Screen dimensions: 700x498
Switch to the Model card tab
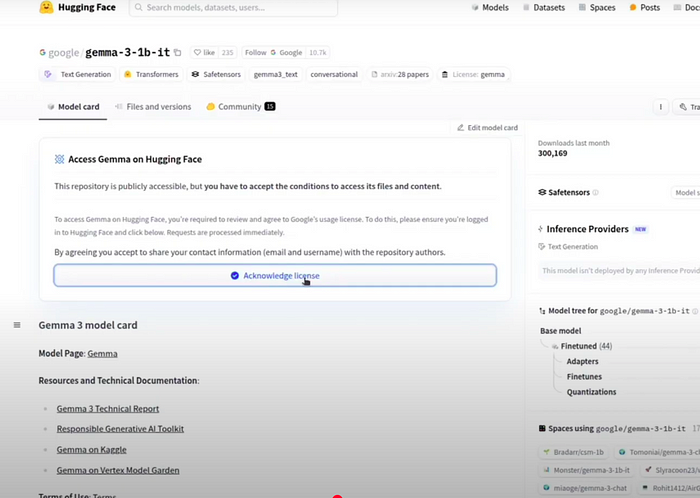click(x=73, y=107)
